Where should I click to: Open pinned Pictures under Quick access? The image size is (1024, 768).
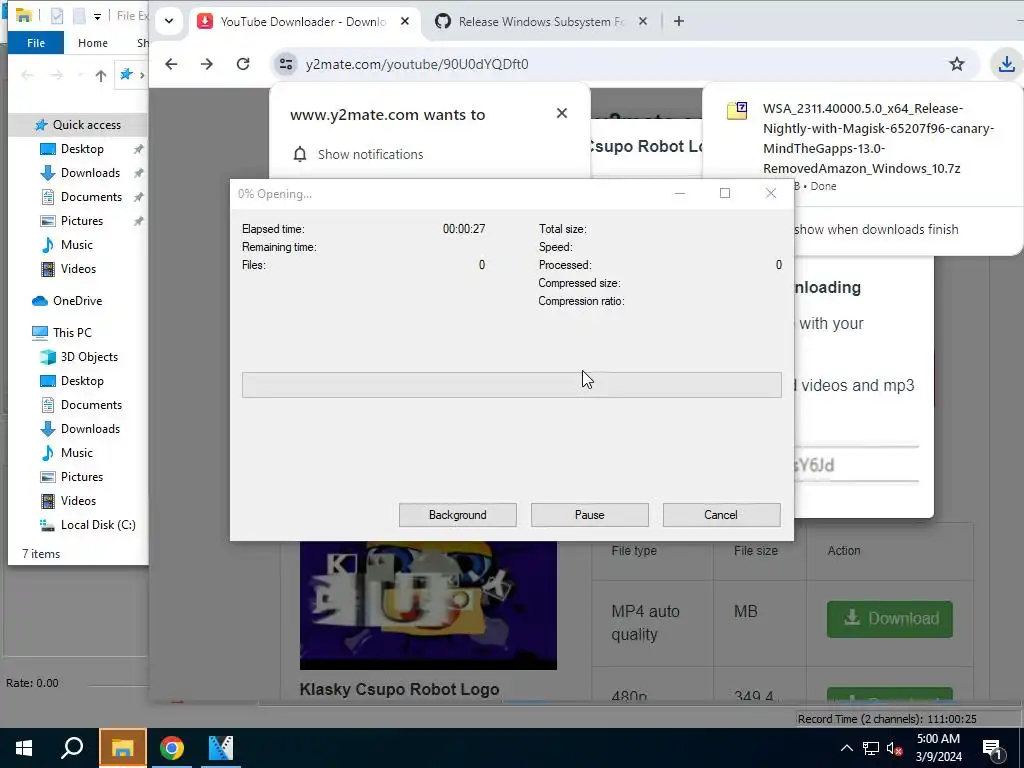pyautogui.click(x=82, y=221)
